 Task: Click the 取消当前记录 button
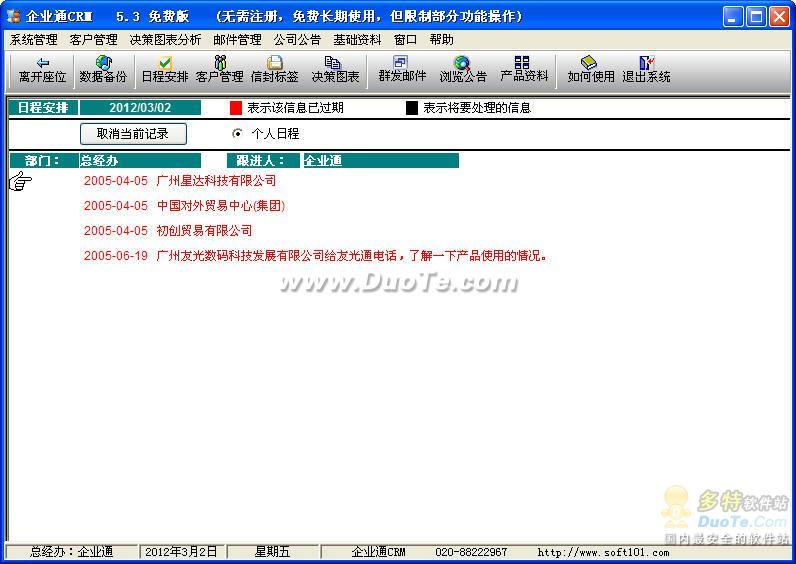(x=133, y=134)
